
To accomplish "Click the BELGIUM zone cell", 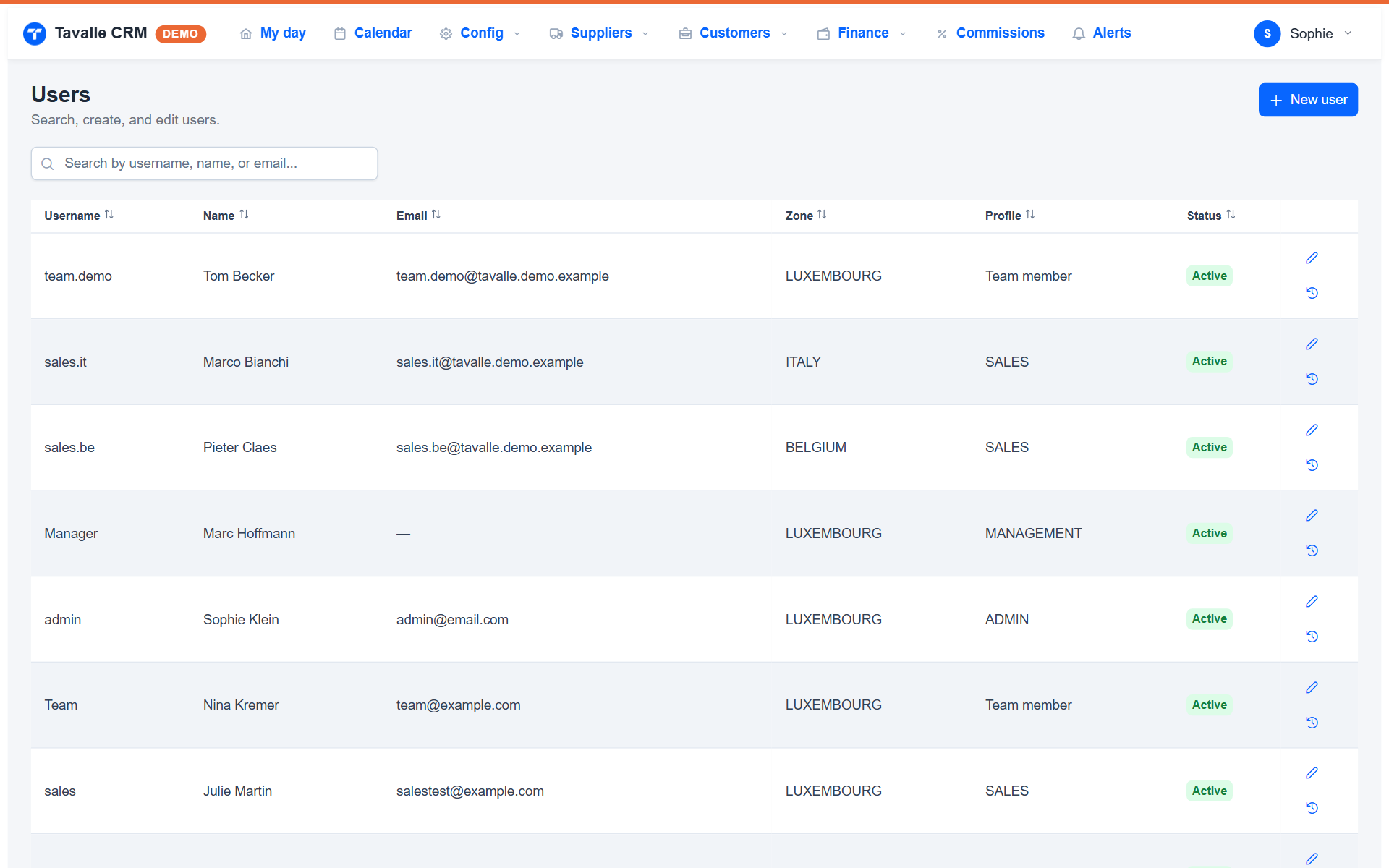I will click(x=815, y=447).
